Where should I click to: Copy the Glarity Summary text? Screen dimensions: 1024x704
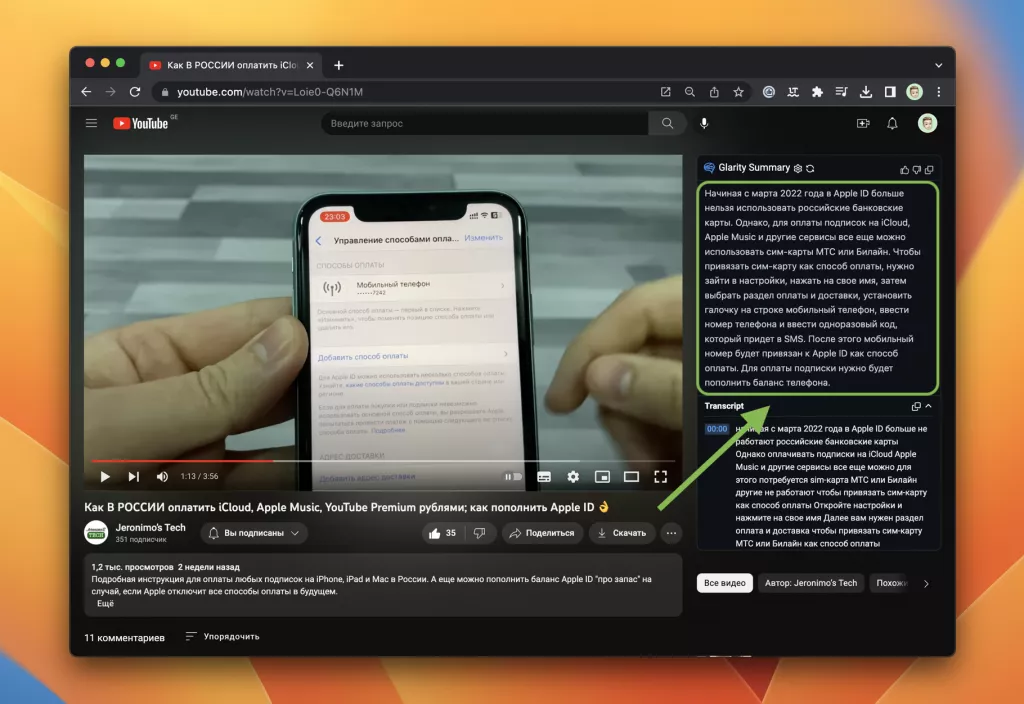tap(929, 170)
